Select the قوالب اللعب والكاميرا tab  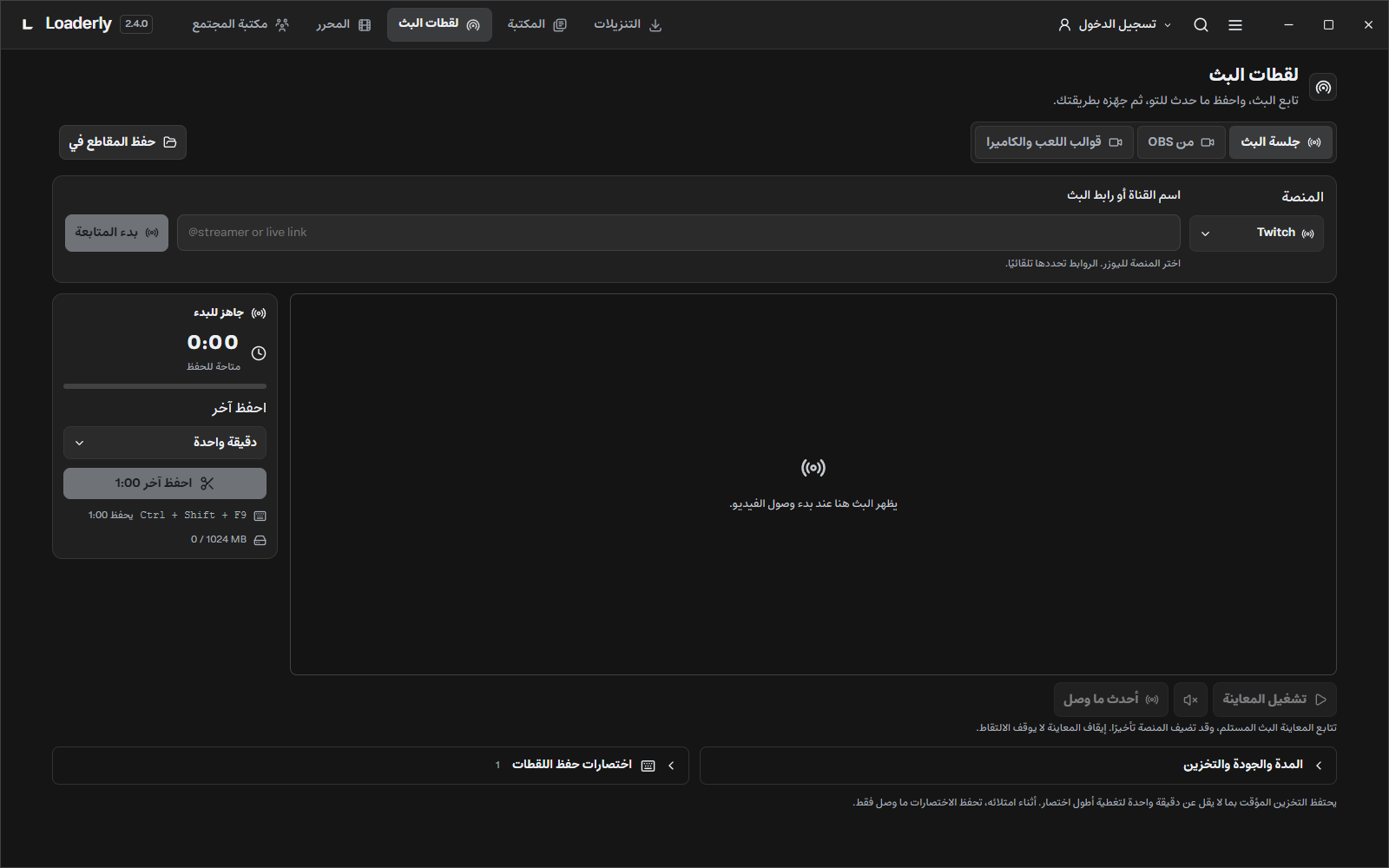coord(1054,142)
